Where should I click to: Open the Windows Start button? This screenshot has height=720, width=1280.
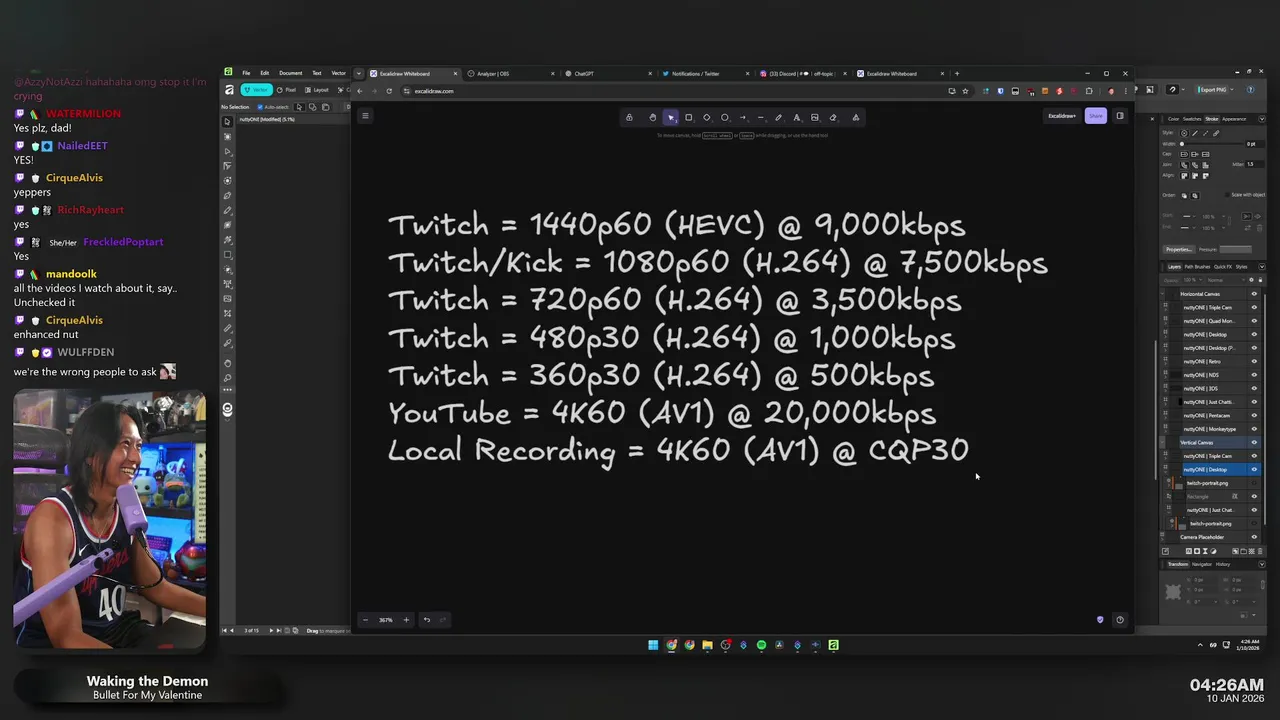tap(653, 645)
